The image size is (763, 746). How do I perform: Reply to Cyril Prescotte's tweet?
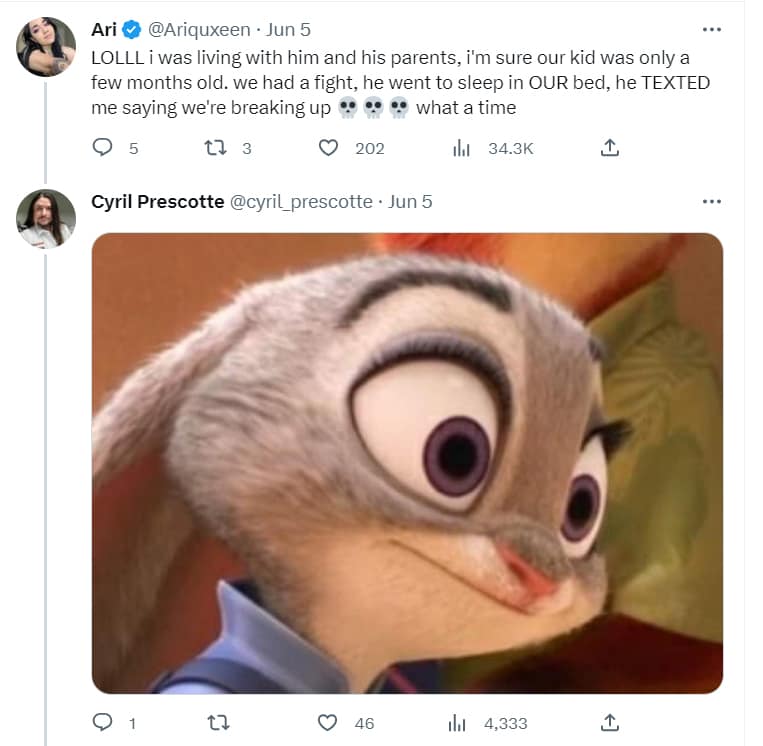tap(102, 722)
